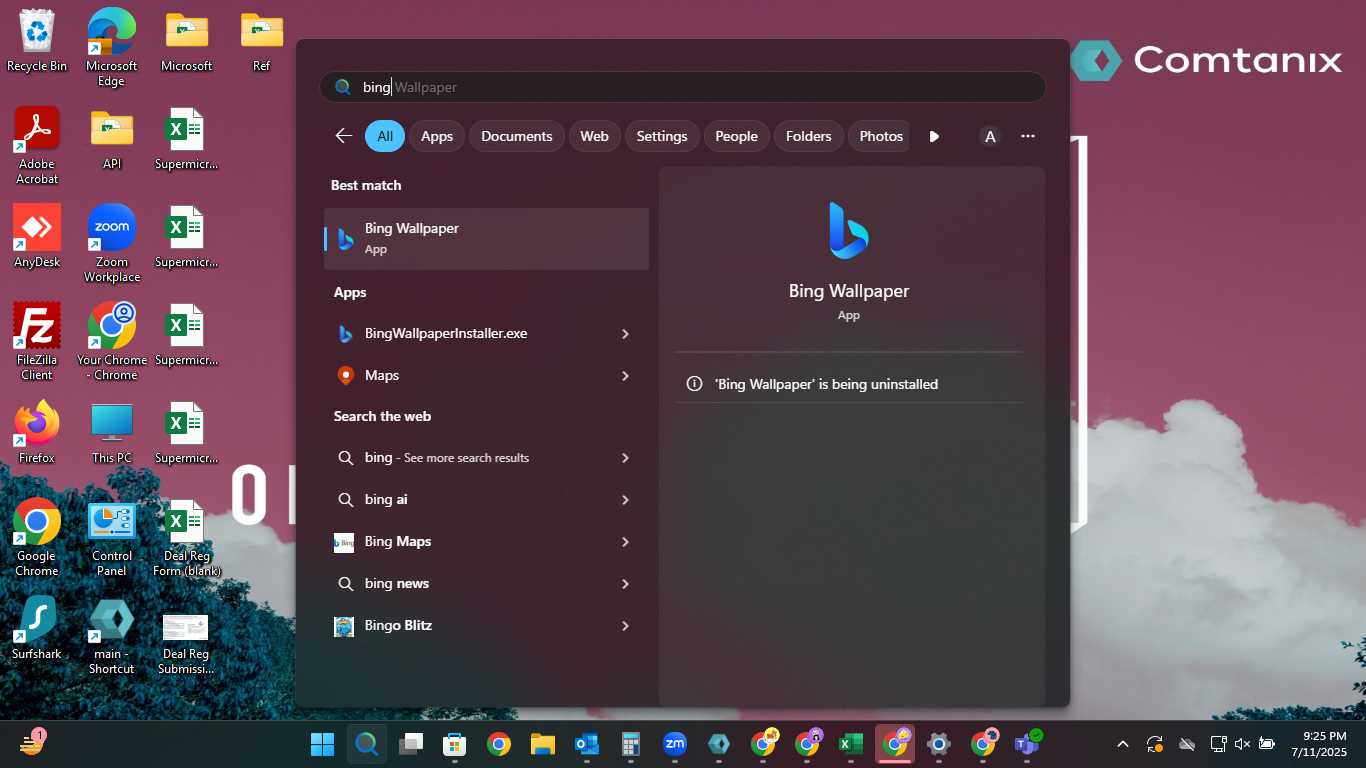Open Excel from the taskbar
The width and height of the screenshot is (1366, 768).
coord(851,744)
